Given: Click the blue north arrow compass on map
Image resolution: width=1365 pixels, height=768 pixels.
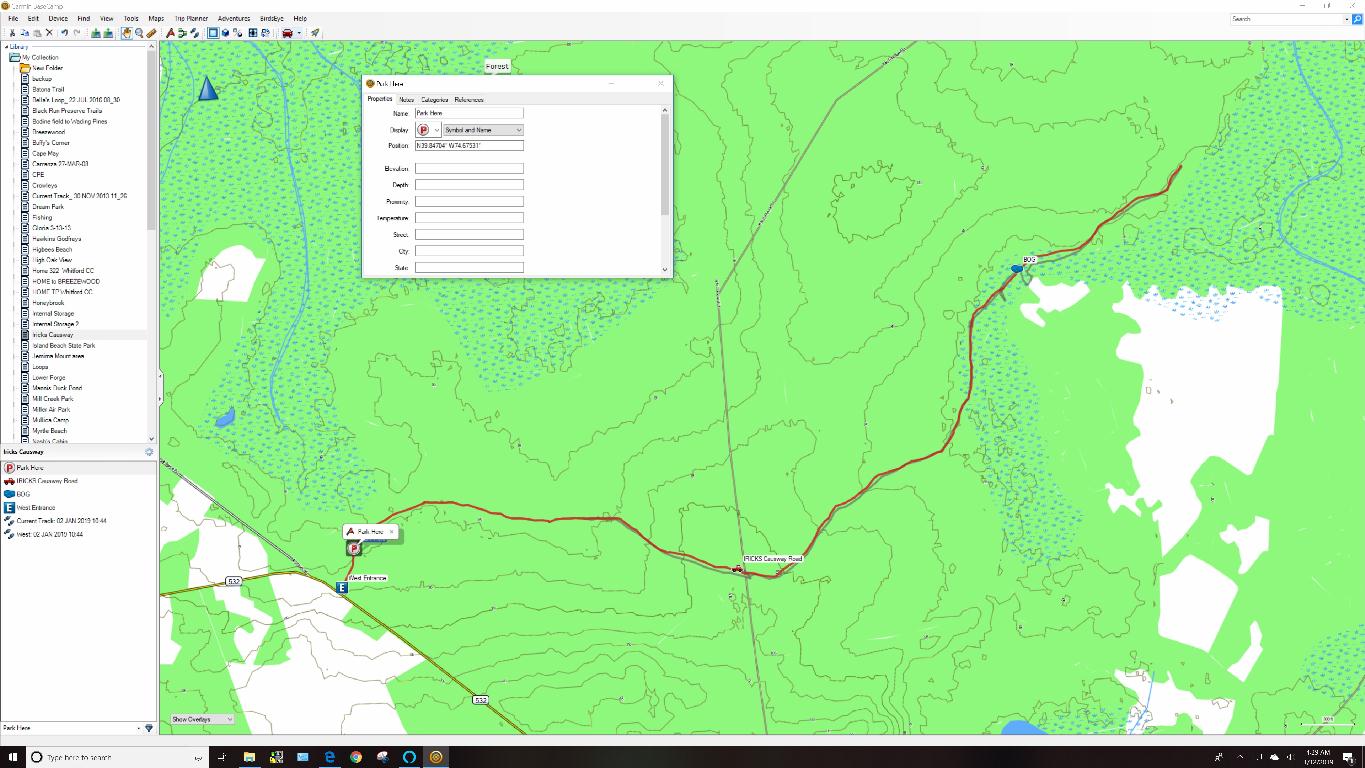Looking at the screenshot, I should point(208,89).
